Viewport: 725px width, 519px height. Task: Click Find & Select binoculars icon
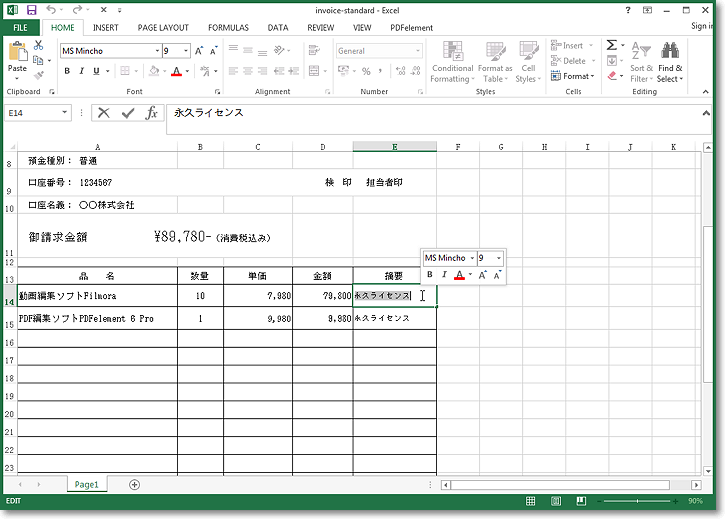click(x=670, y=50)
